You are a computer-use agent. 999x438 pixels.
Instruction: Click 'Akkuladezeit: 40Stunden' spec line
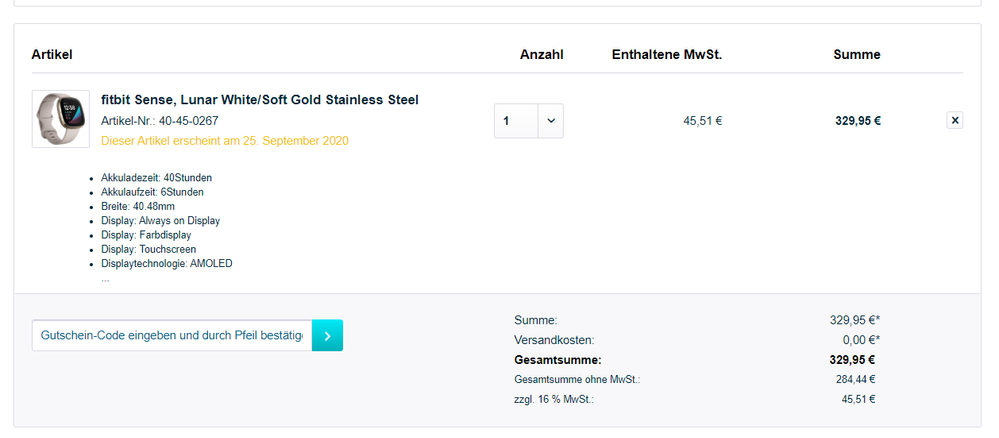[x=157, y=177]
